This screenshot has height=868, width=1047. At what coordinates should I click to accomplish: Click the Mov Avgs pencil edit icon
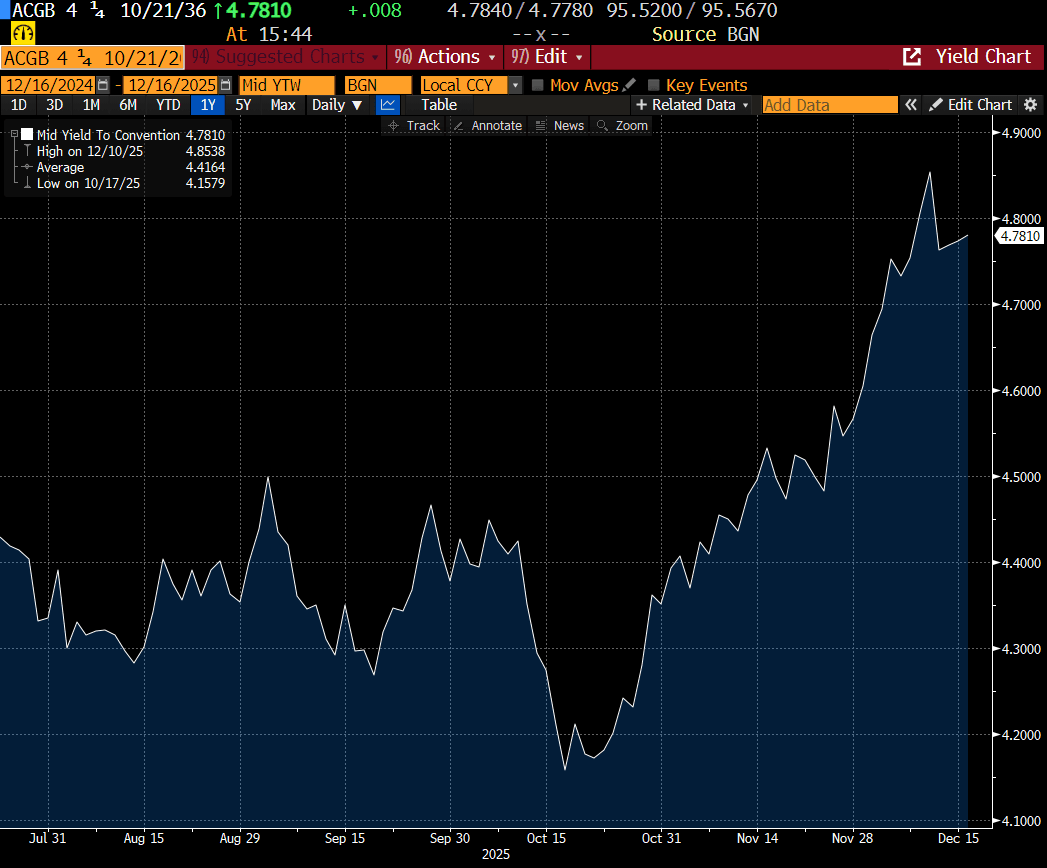628,85
